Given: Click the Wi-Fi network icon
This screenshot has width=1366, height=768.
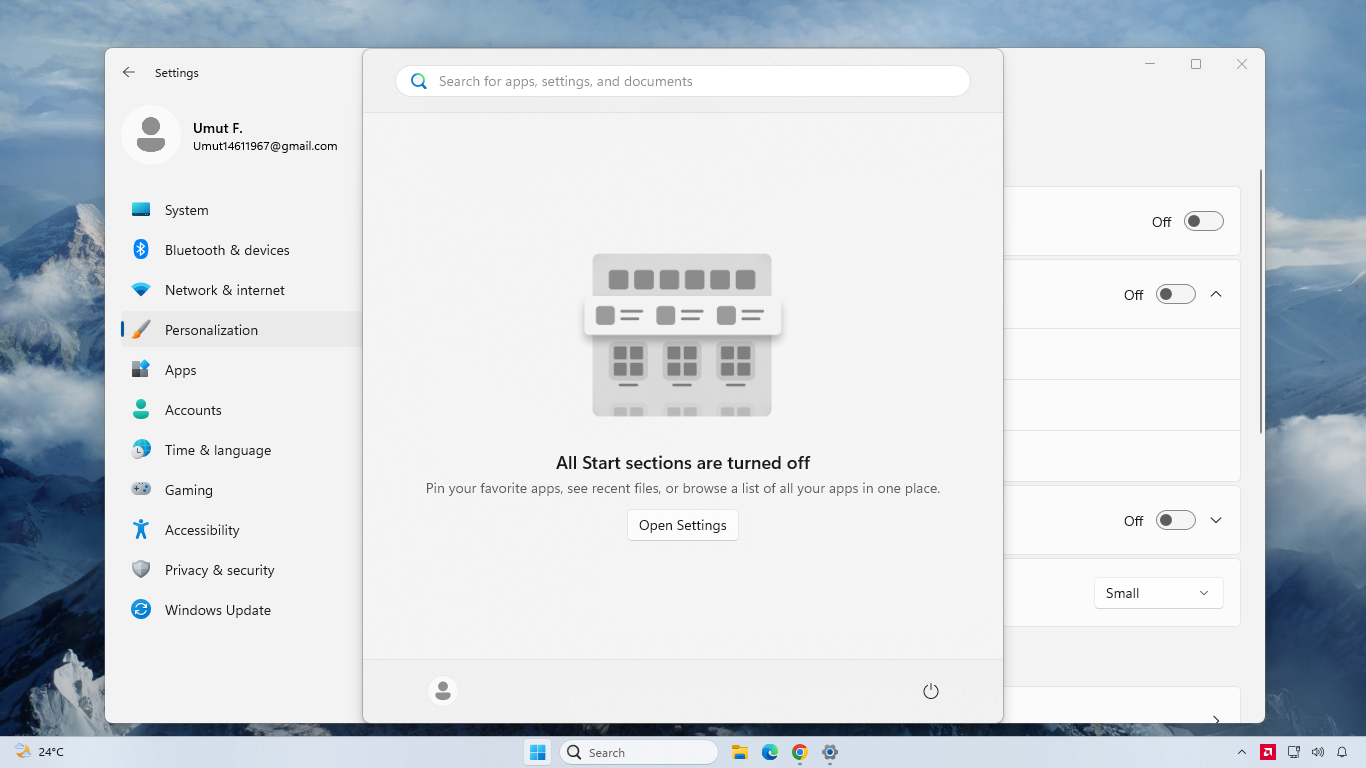Looking at the screenshot, I should point(141,290).
